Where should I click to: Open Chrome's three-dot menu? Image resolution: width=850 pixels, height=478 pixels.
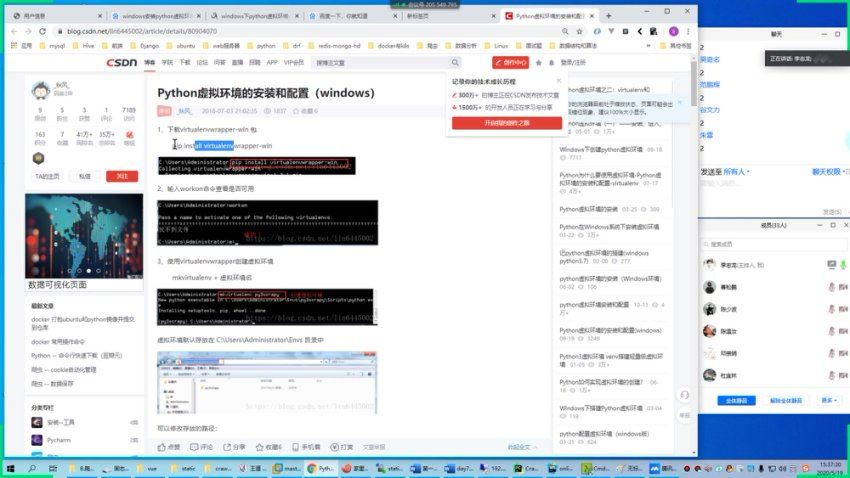(688, 31)
